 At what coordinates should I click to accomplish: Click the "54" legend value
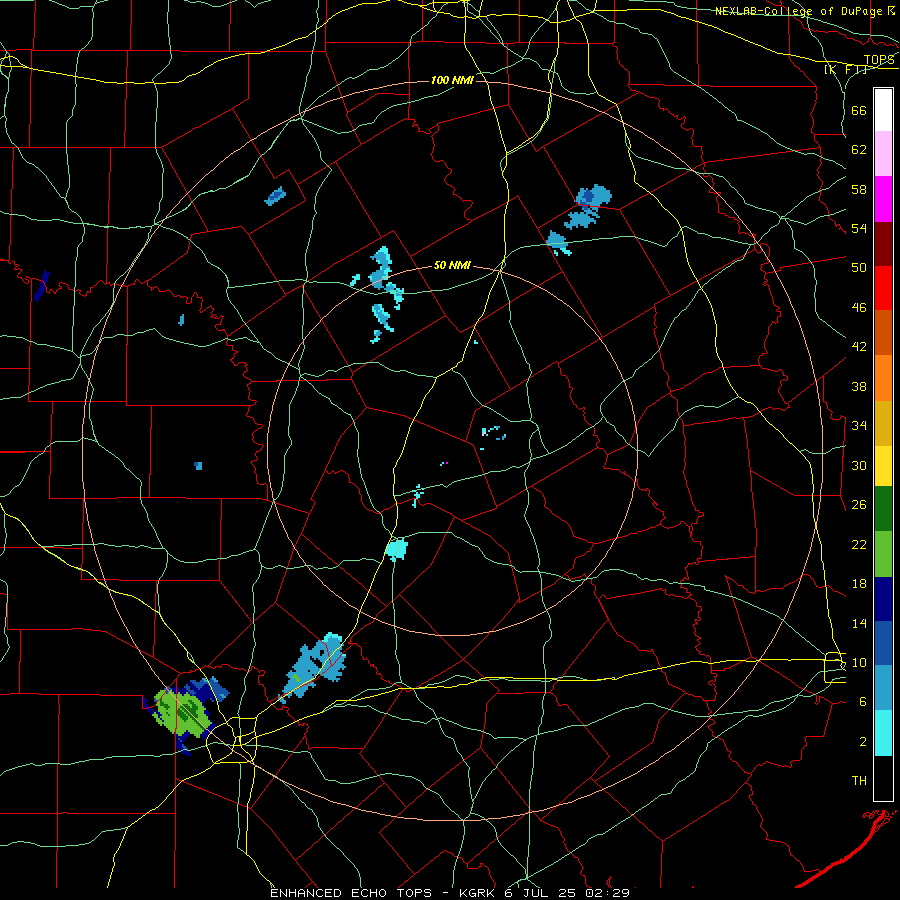(x=859, y=228)
